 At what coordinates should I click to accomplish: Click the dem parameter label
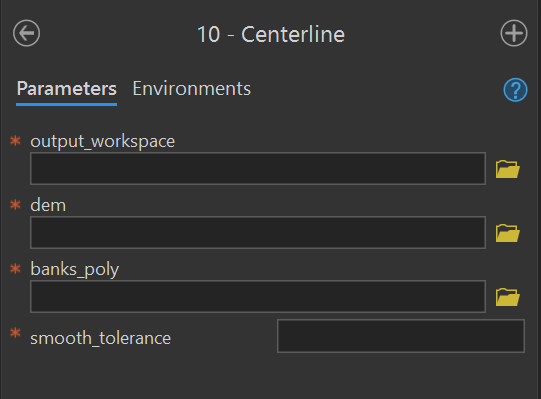click(48, 205)
